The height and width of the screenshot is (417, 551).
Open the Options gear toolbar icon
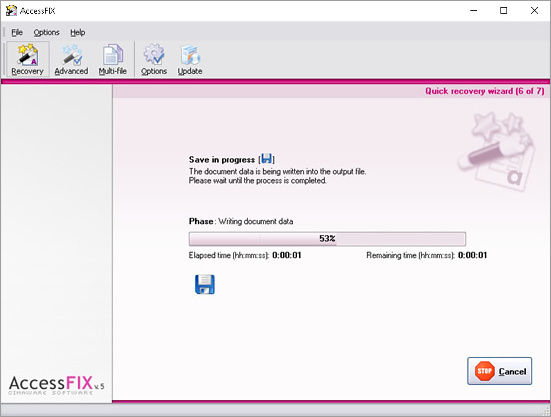coord(154,59)
